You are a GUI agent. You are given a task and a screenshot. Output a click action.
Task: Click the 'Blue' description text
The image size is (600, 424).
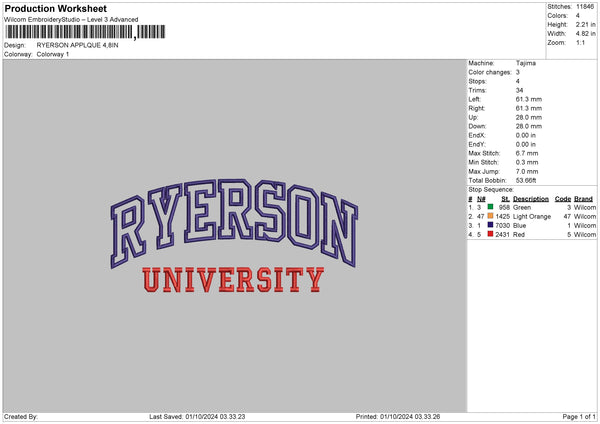[x=520, y=225]
